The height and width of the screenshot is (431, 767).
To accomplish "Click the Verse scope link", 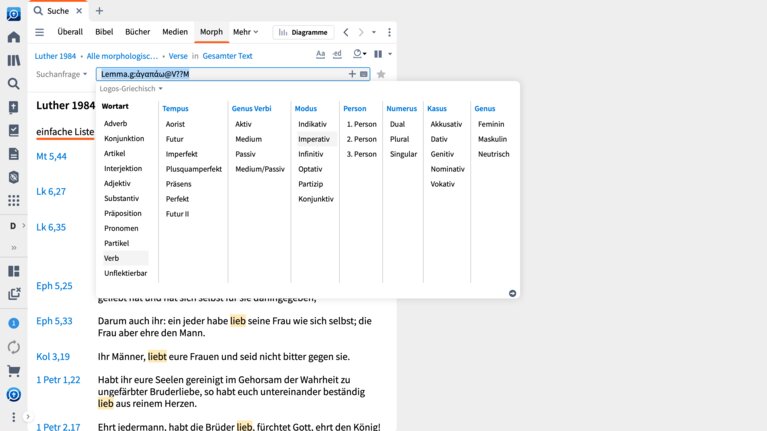I will 178,56.
